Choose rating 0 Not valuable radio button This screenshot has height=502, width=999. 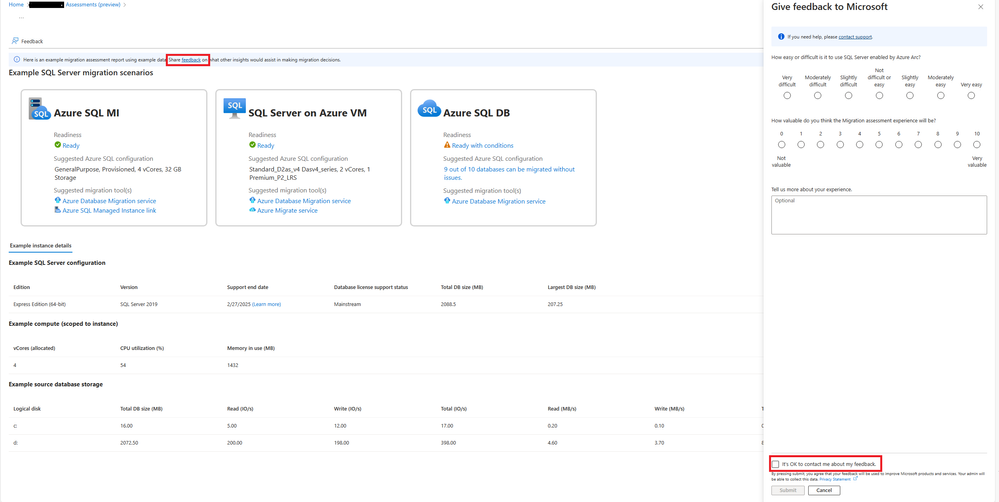pos(781,145)
